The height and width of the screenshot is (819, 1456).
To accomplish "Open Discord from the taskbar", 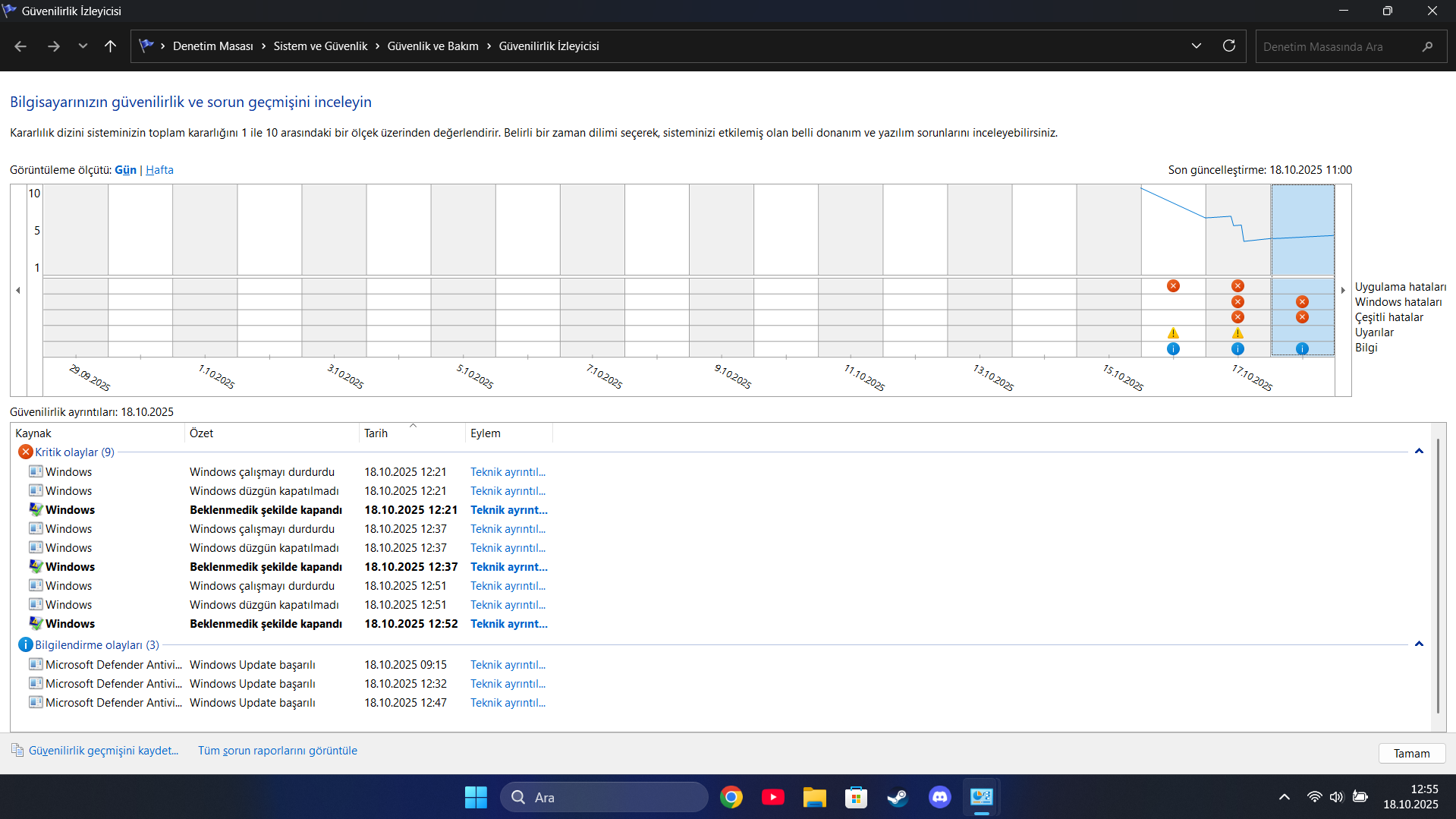I will click(939, 797).
